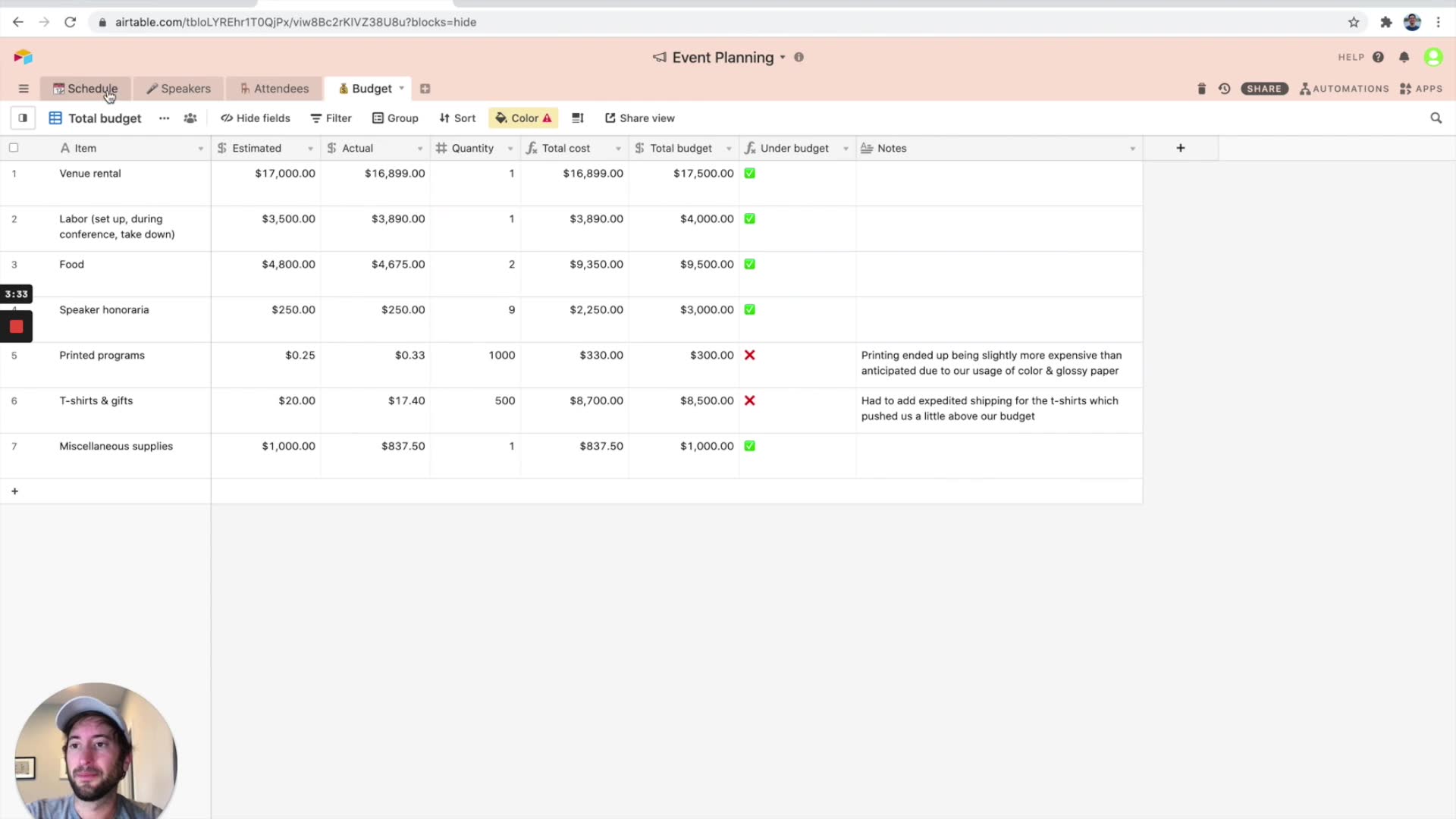The image size is (1456, 819).
Task: Open the Event Planning base title dropdown
Action: [x=723, y=58]
